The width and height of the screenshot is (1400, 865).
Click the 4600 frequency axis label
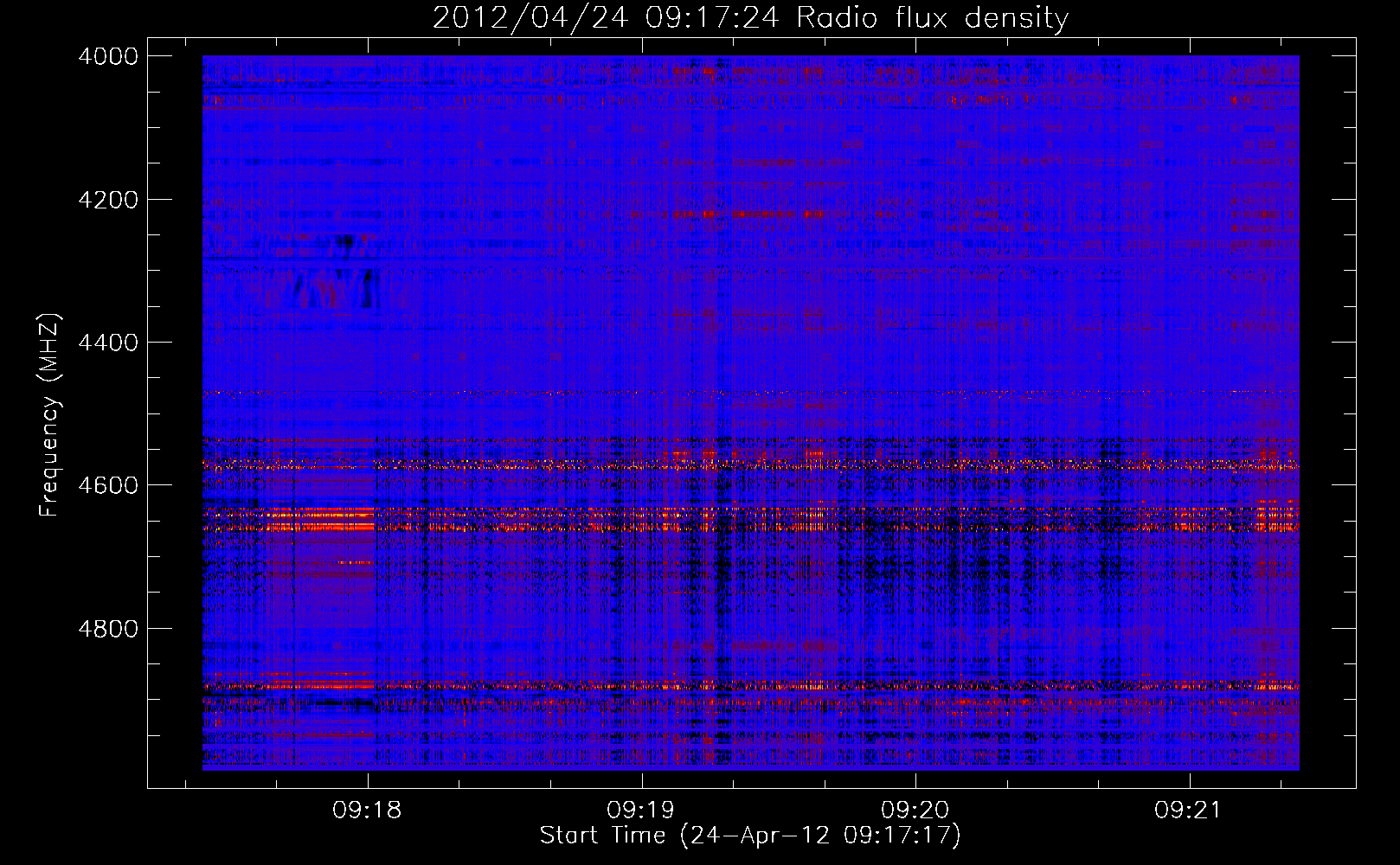tap(108, 485)
